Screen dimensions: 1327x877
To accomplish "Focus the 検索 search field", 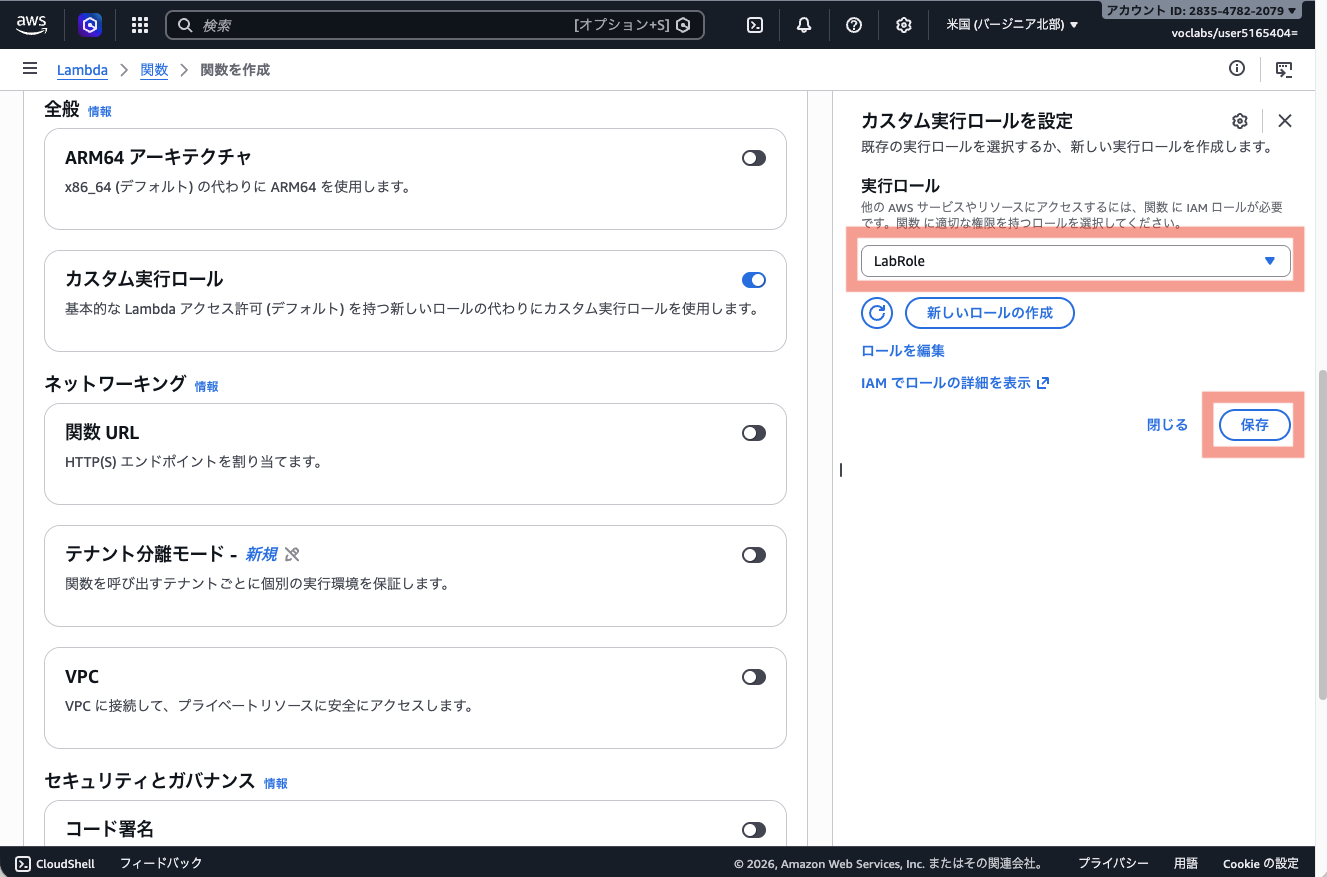I will click(x=435, y=25).
